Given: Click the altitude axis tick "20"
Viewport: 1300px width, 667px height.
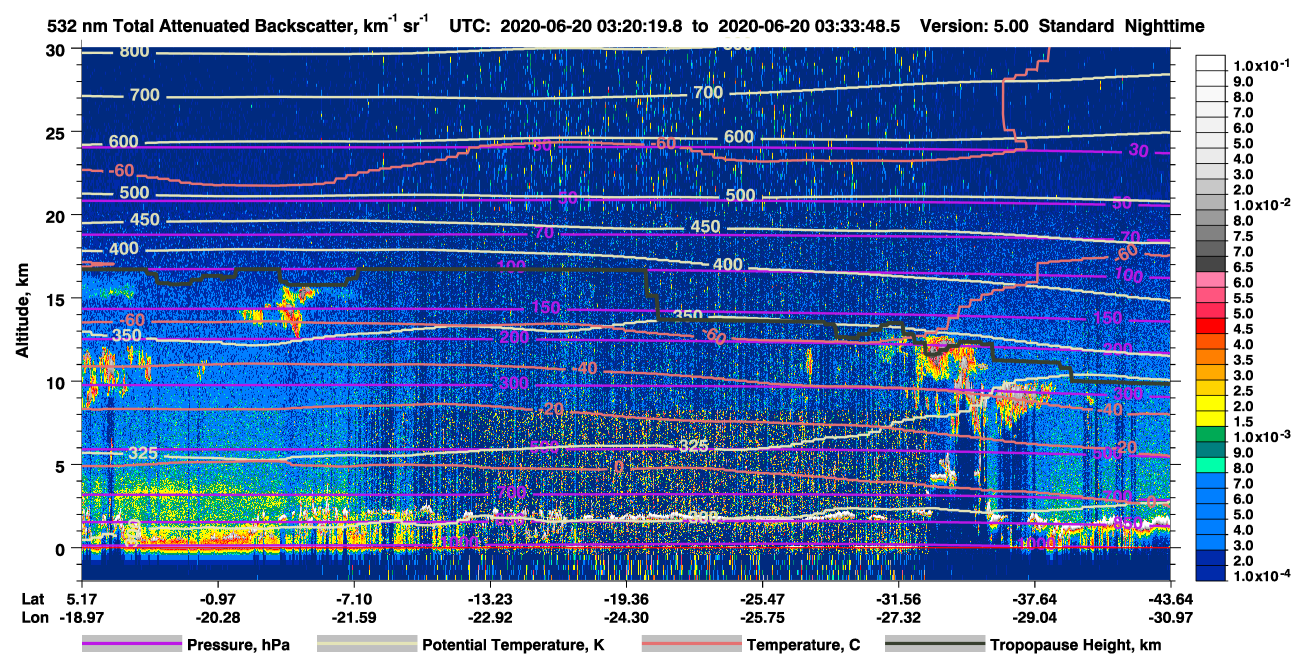Looking at the screenshot, I should click(57, 215).
